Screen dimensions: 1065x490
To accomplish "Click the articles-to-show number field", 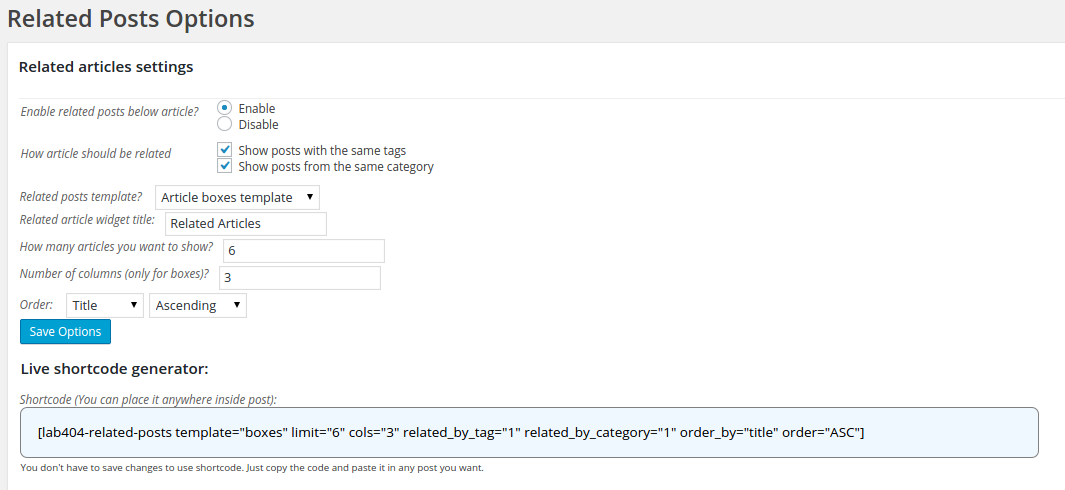I will click(302, 250).
